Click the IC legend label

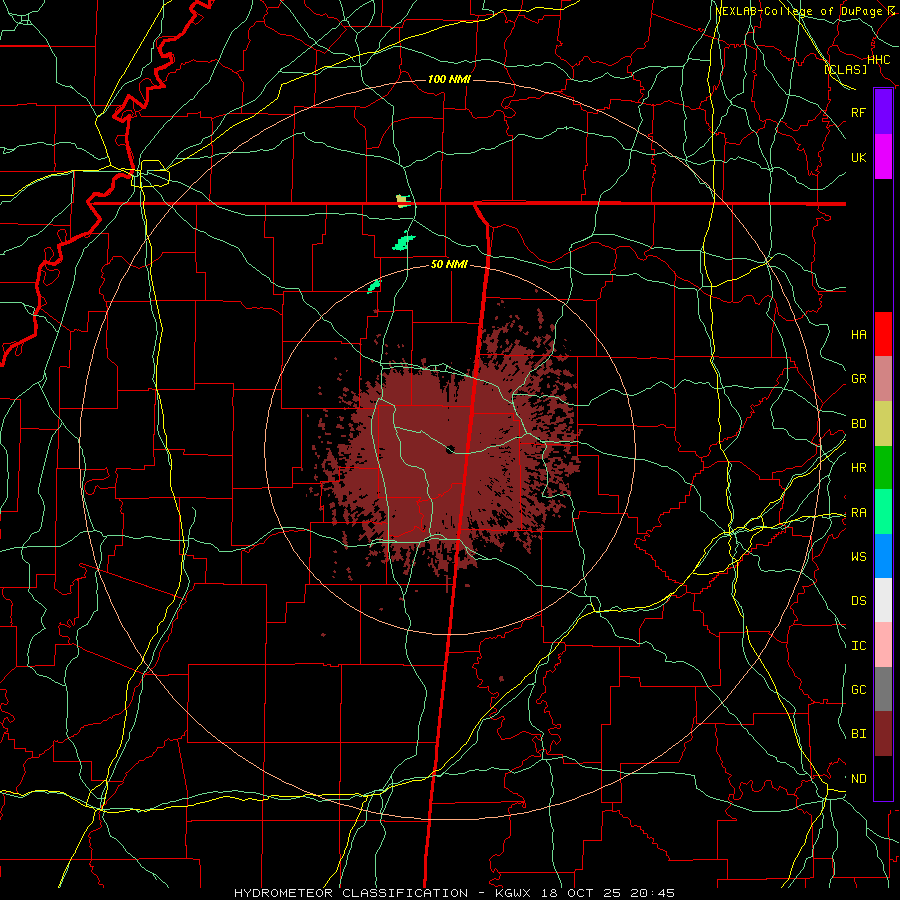(x=859, y=646)
